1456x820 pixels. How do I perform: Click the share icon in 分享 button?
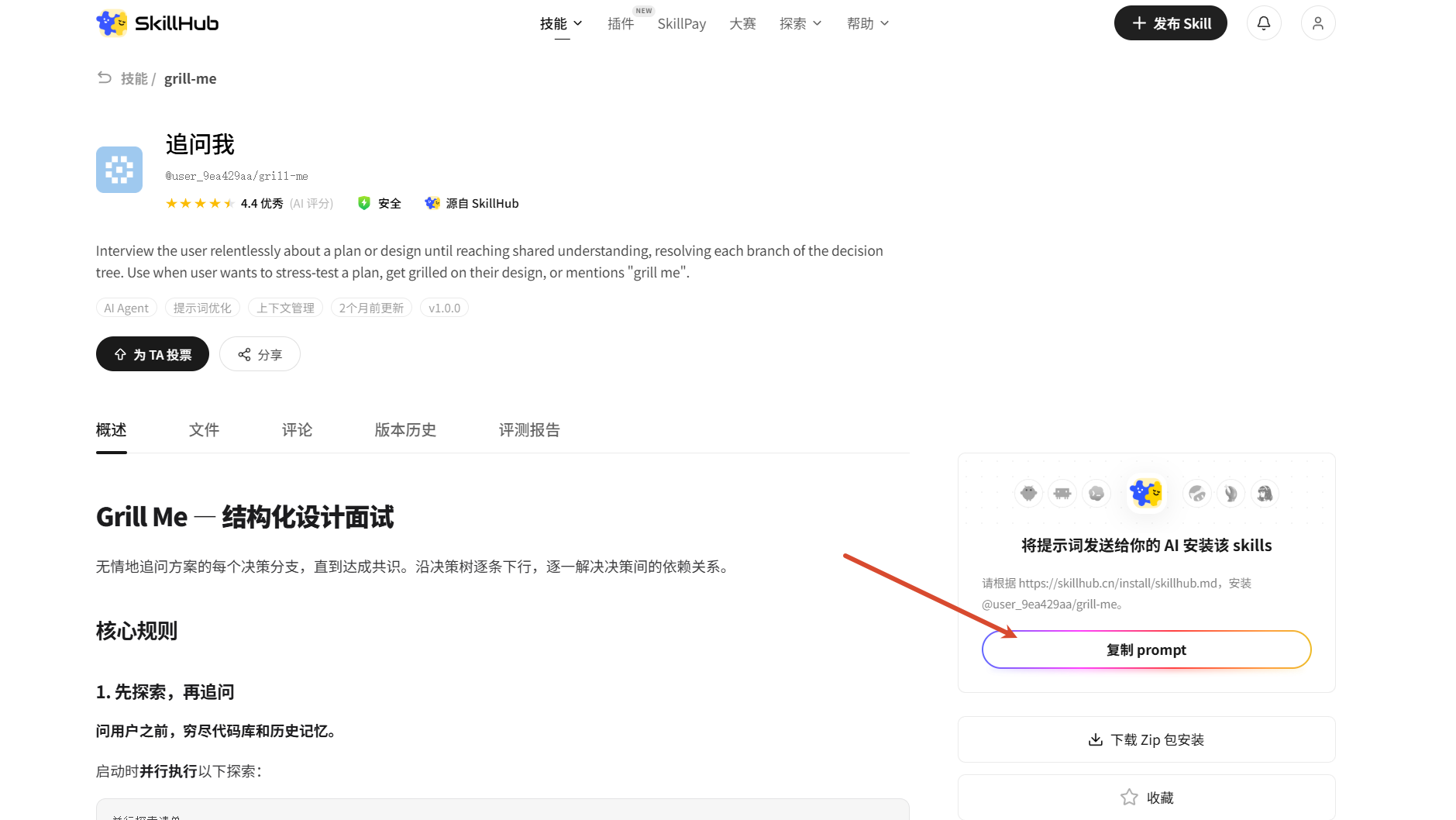[244, 354]
